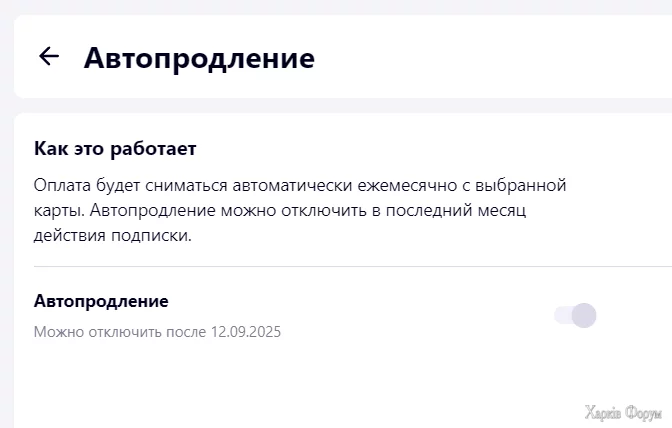Screen dimensions: 672x428
Task: Click the line действия подписки
Action: click(x=111, y=236)
